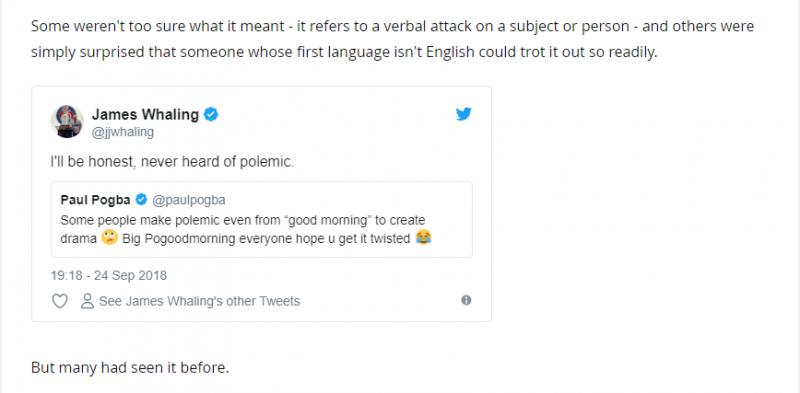Click the crying-laughing emoji
Image resolution: width=800 pixels, height=393 pixels.
tap(423, 237)
